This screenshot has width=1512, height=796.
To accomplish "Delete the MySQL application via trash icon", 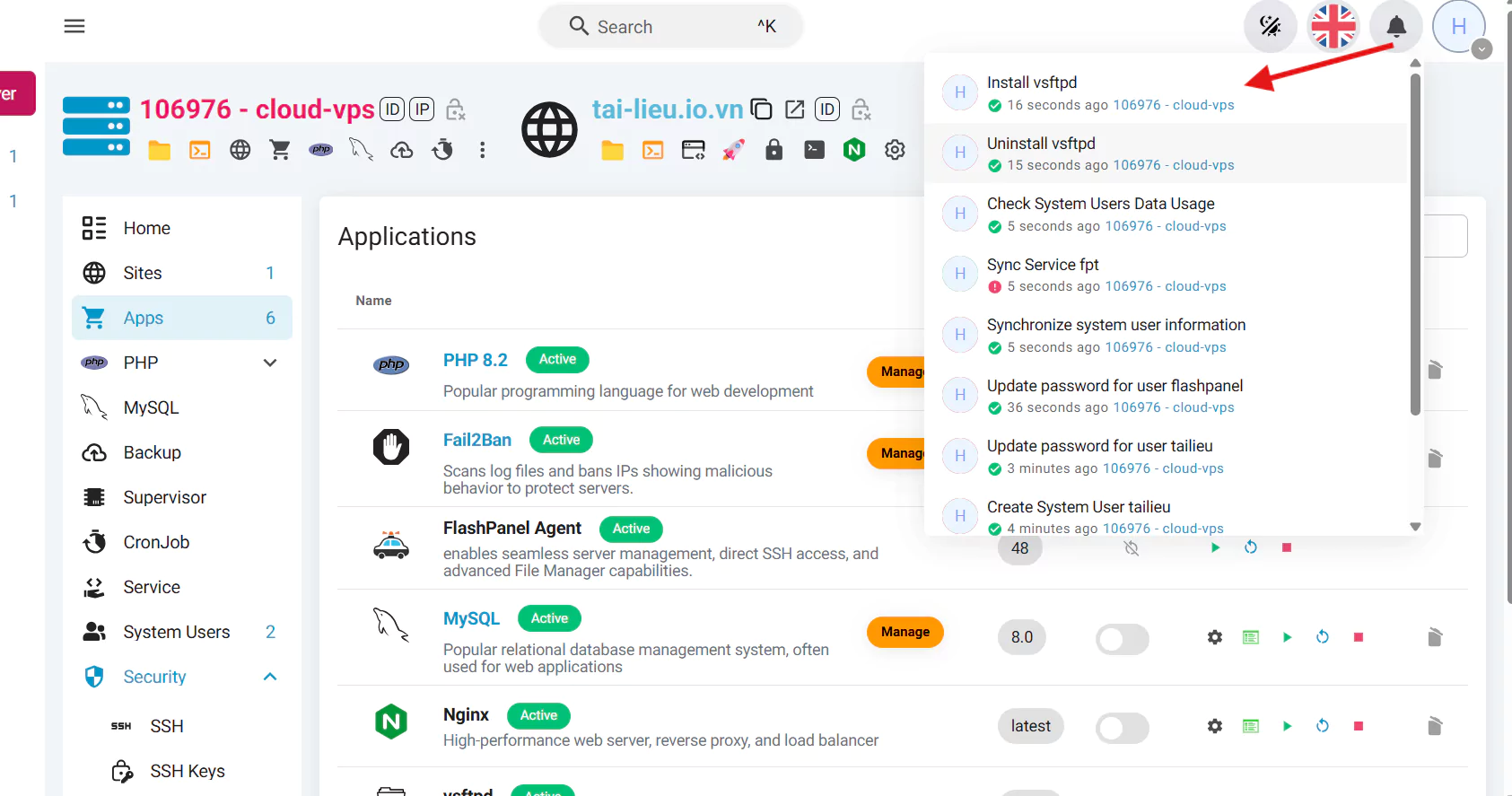I will tap(1434, 637).
